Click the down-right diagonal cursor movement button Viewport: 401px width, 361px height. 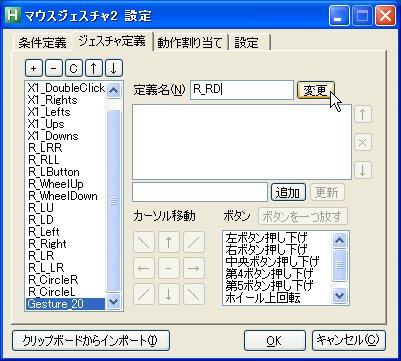194,294
